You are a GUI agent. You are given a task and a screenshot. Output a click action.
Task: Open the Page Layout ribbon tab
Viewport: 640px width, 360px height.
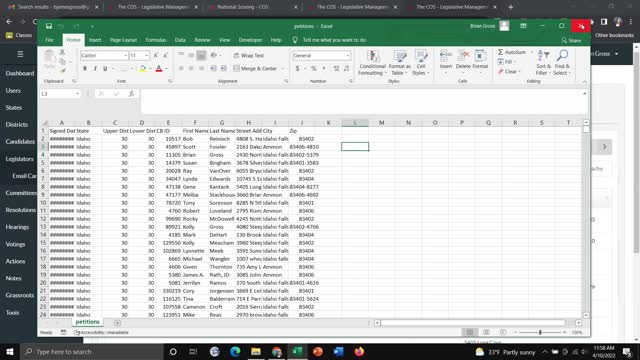[123, 40]
